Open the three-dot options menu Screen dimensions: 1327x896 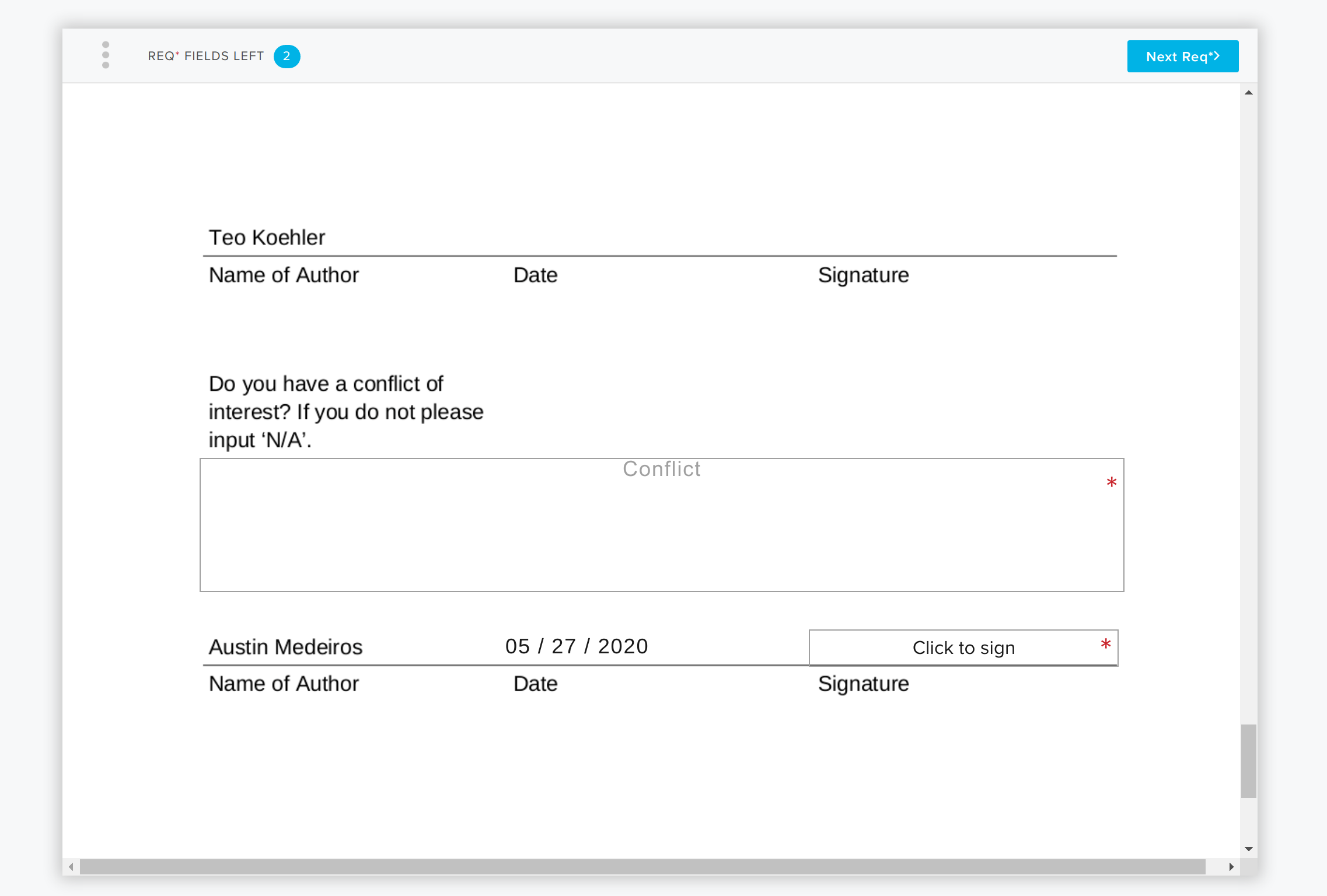click(106, 55)
